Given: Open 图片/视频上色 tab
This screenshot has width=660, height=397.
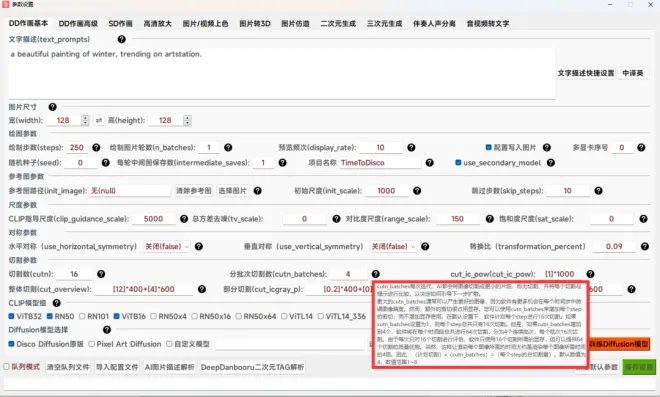Looking at the screenshot, I should (205, 24).
